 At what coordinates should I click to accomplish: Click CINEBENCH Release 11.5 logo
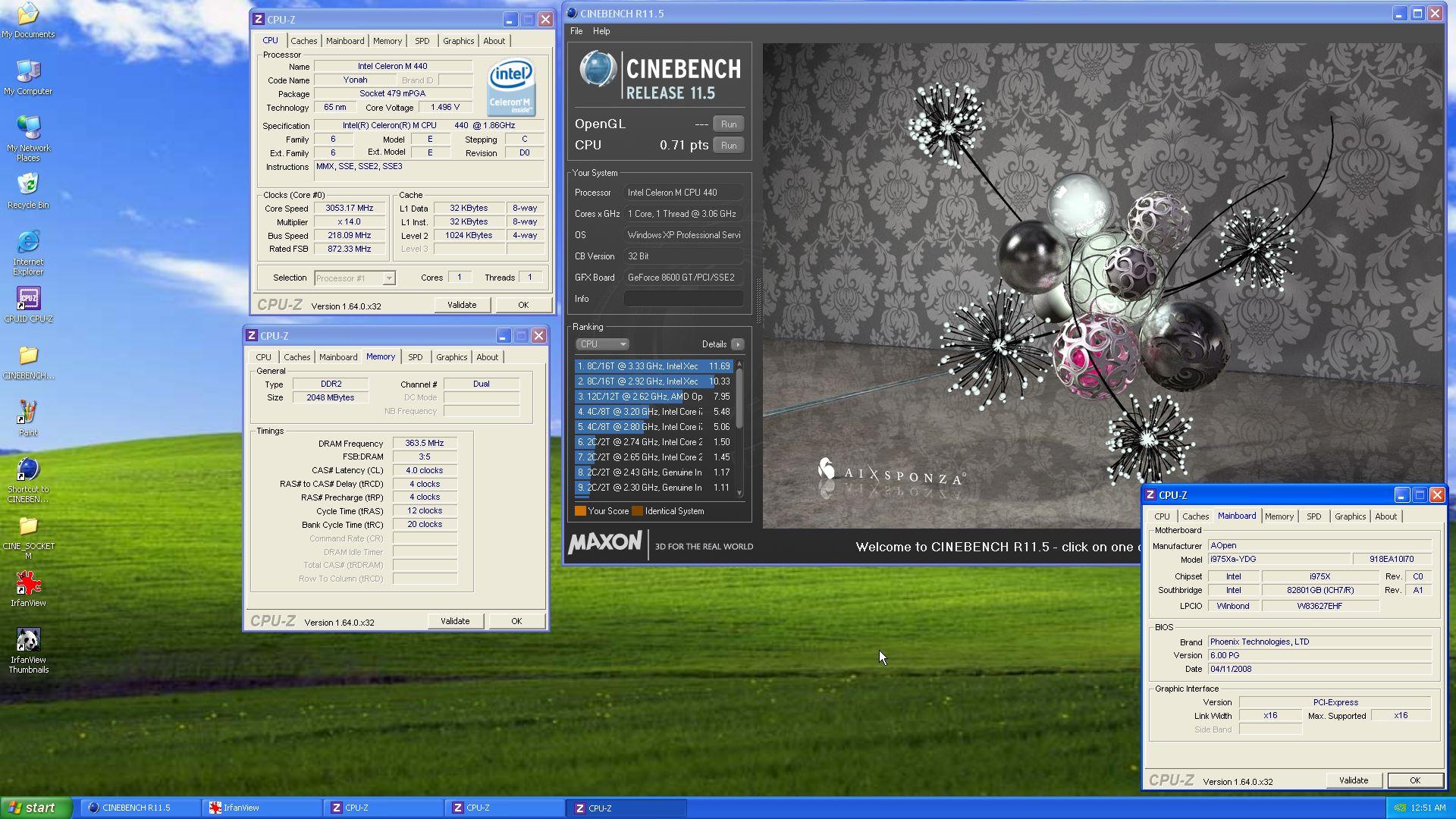click(x=660, y=76)
